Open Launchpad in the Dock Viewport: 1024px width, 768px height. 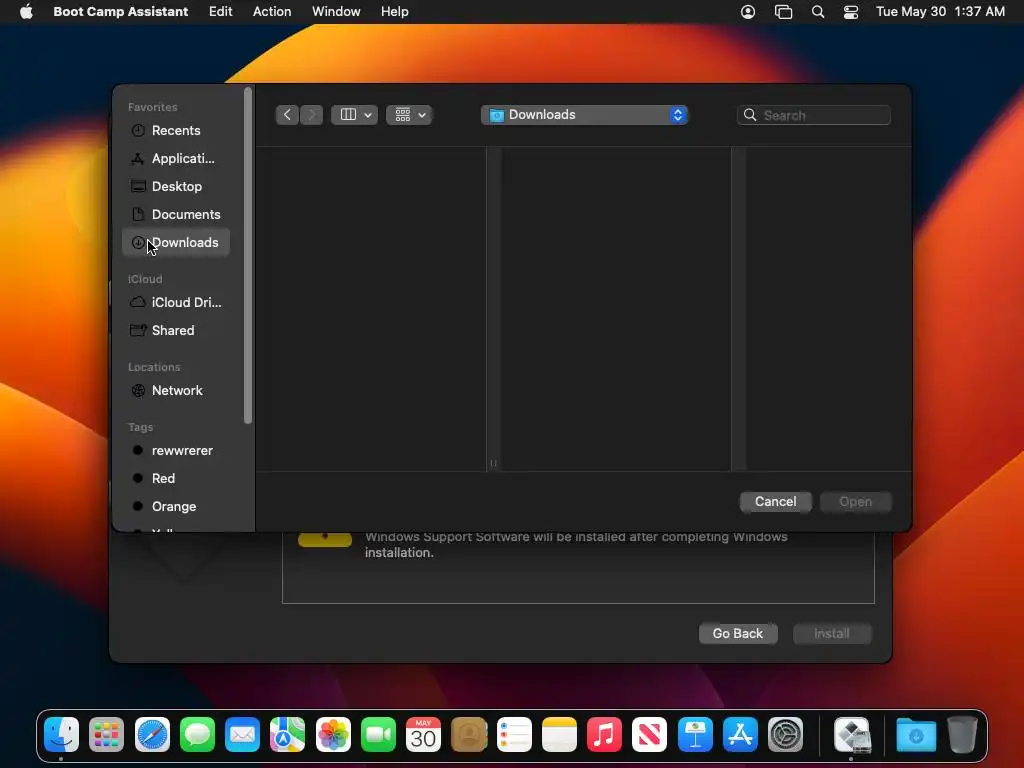[x=106, y=735]
